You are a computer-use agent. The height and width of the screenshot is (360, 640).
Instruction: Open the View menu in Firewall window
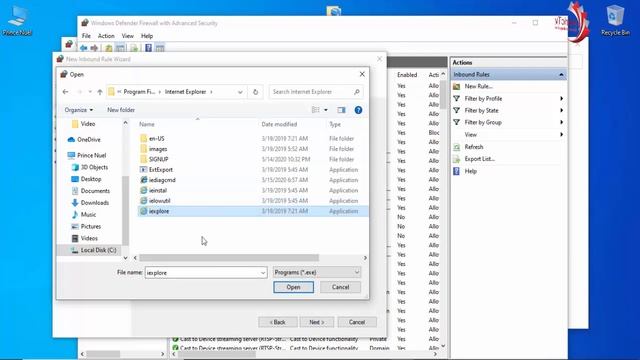coord(128,36)
